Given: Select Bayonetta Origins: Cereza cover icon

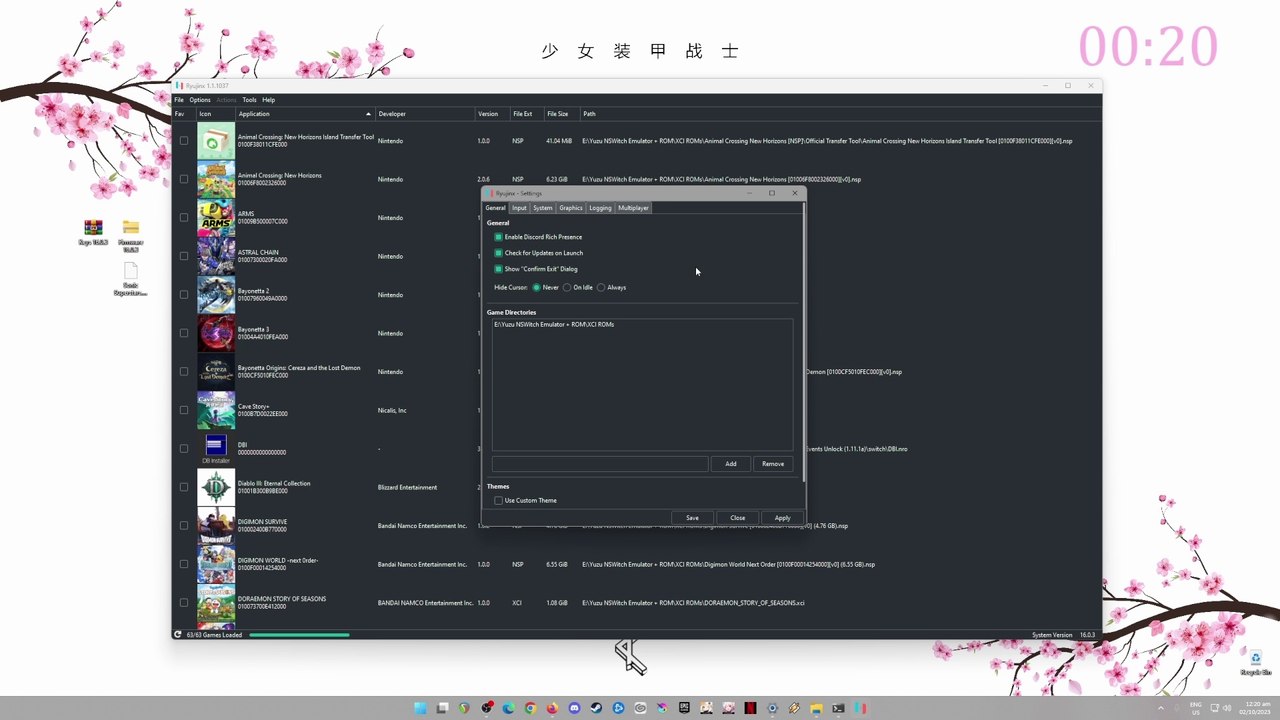Looking at the screenshot, I should click(x=216, y=372).
